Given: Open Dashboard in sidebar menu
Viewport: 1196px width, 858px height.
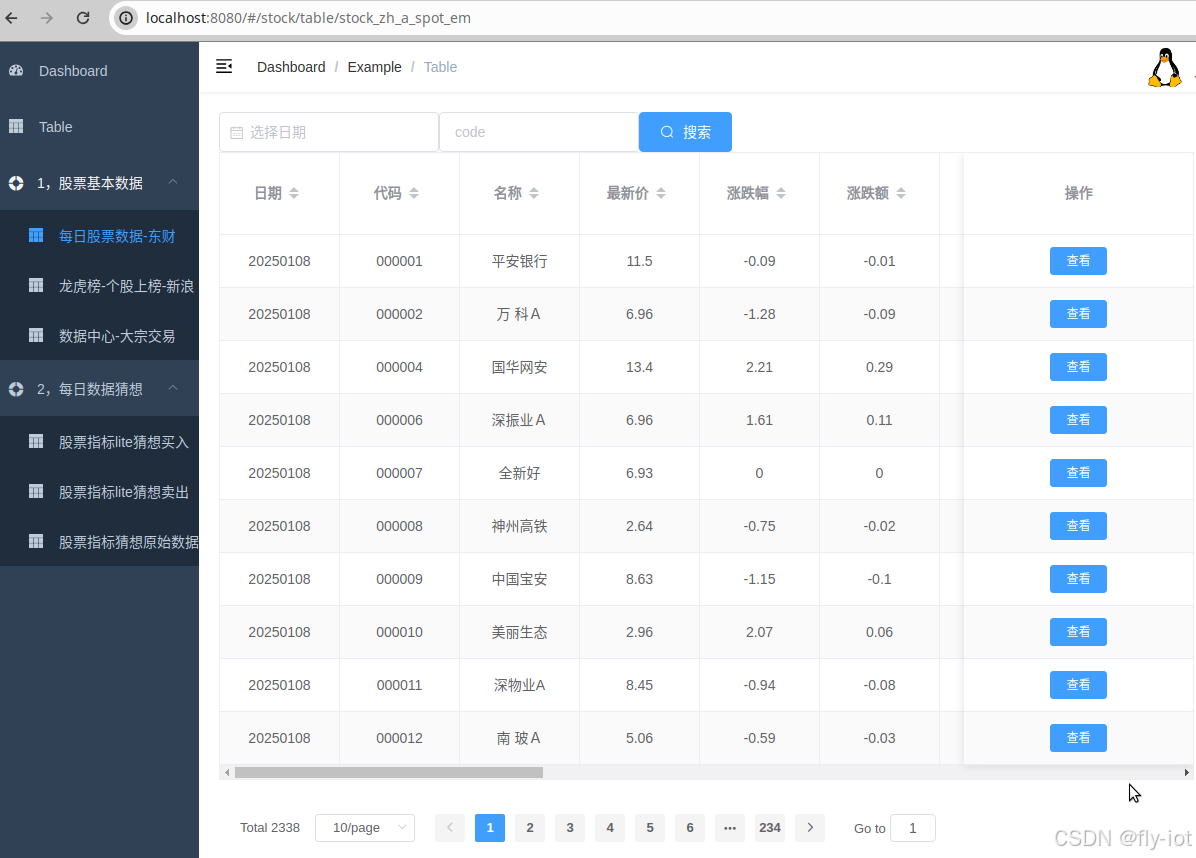Looking at the screenshot, I should pos(99,70).
